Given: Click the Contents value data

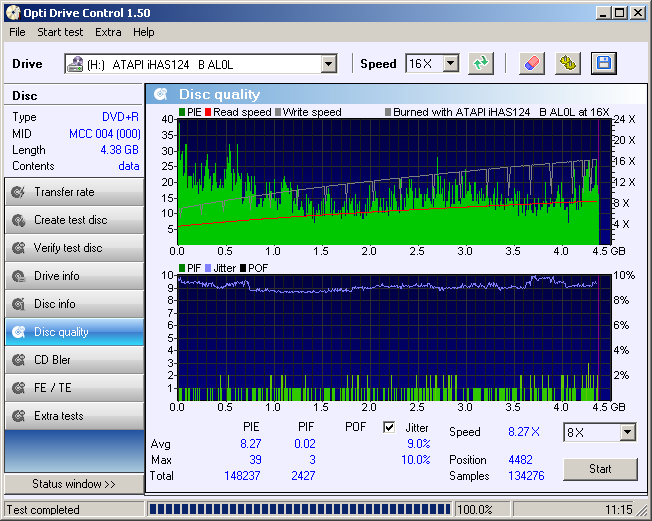Looking at the screenshot, I should pyautogui.click(x=129, y=166).
